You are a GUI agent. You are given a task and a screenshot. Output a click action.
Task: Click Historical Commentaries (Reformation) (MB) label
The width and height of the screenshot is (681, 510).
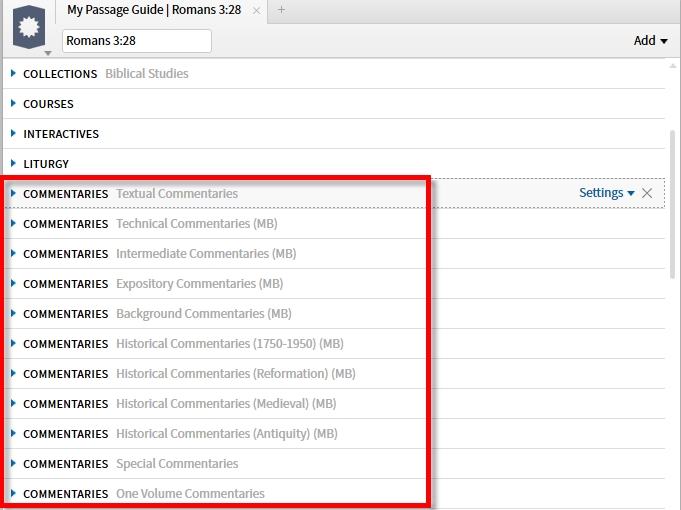pyautogui.click(x=236, y=373)
